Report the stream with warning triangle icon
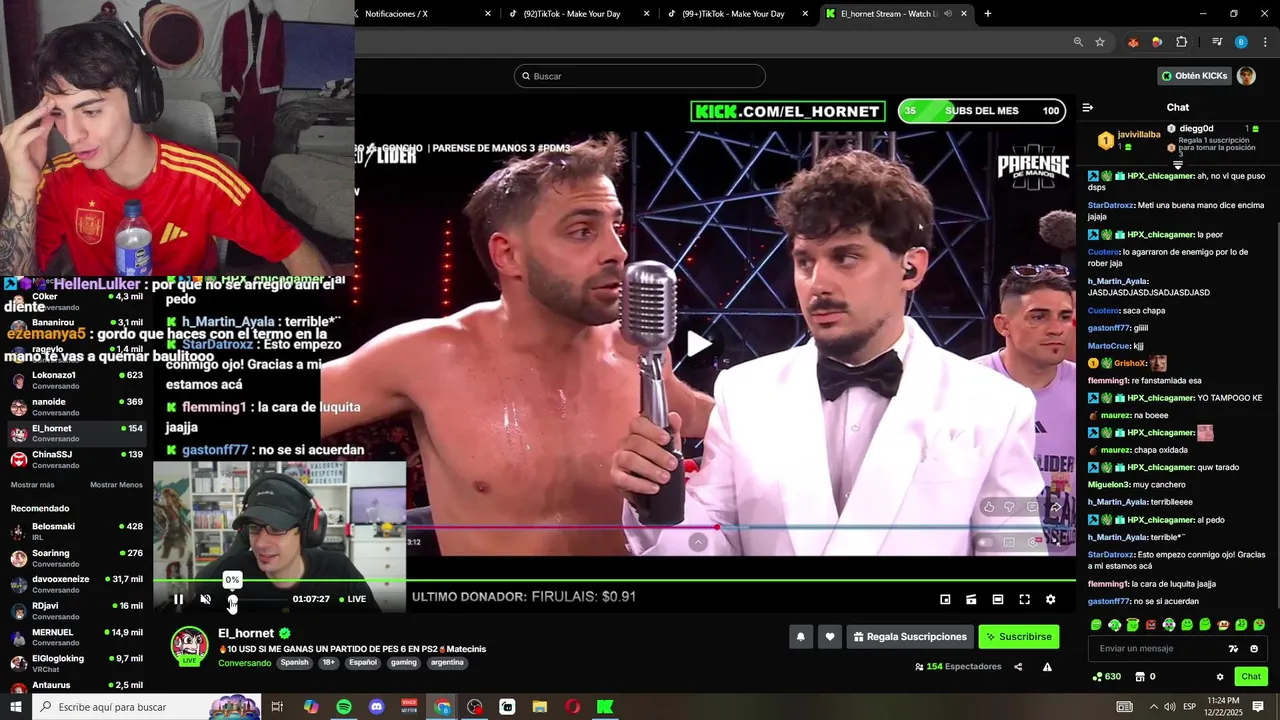This screenshot has height=720, width=1280. pos(1047,667)
